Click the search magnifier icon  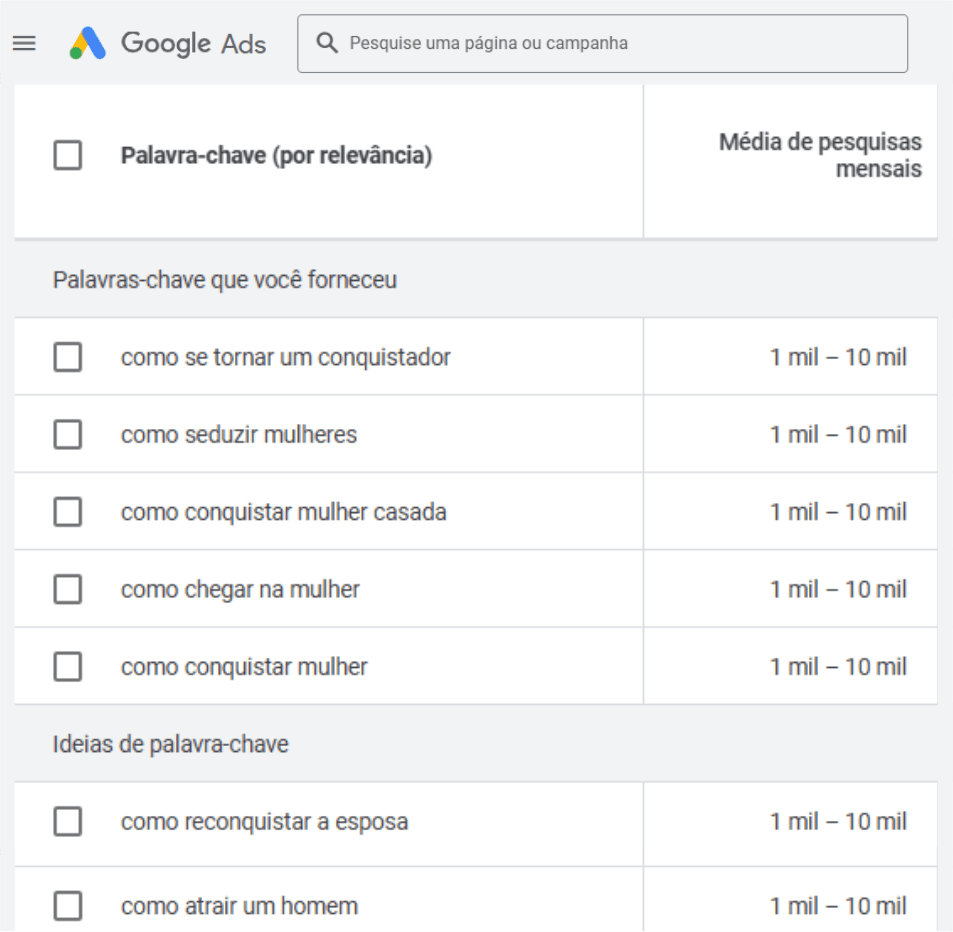coord(327,43)
